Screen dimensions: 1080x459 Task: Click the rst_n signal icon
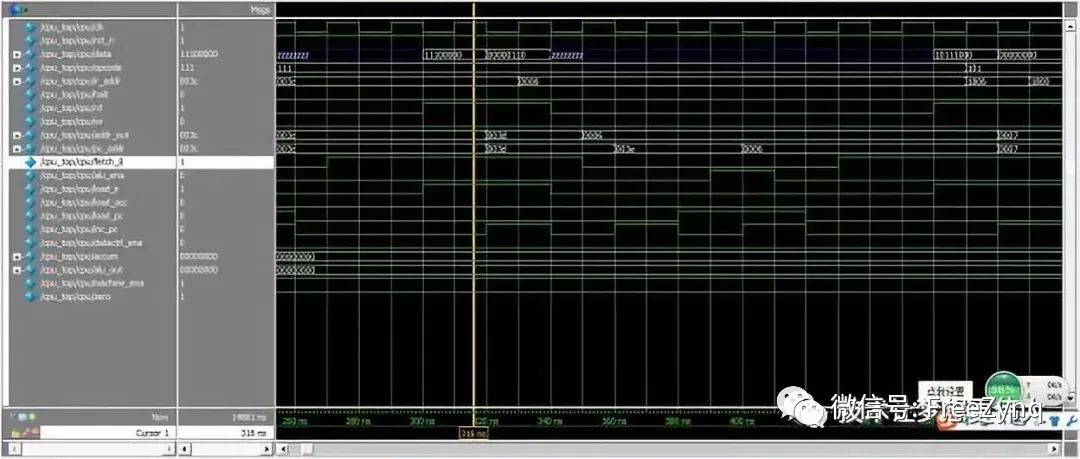click(x=30, y=40)
